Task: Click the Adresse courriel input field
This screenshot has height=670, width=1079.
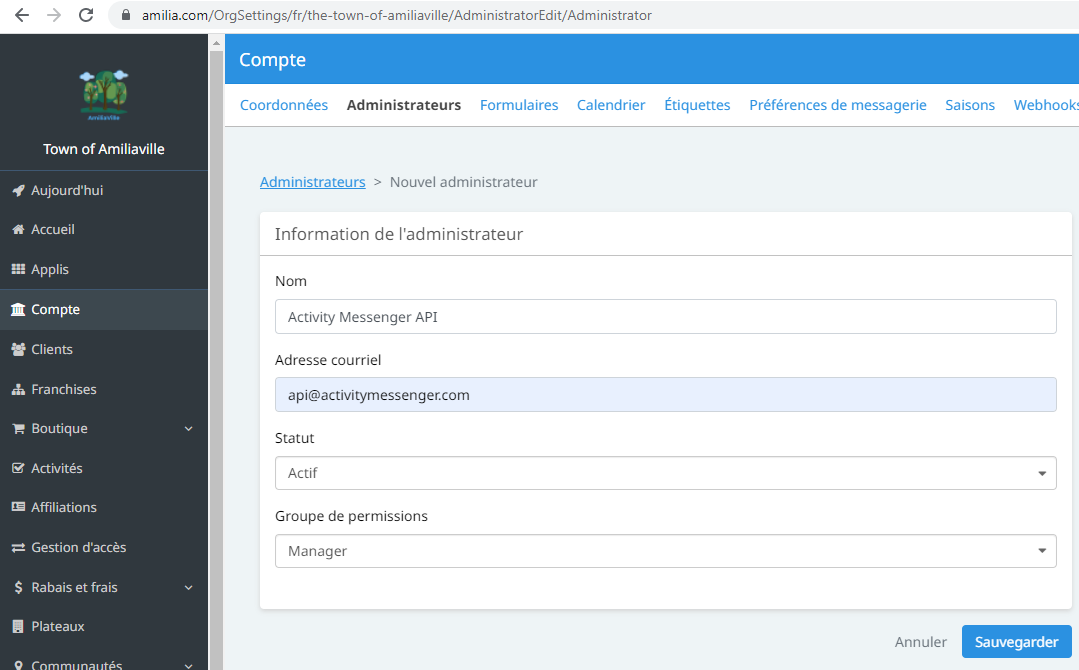Action: [x=665, y=395]
